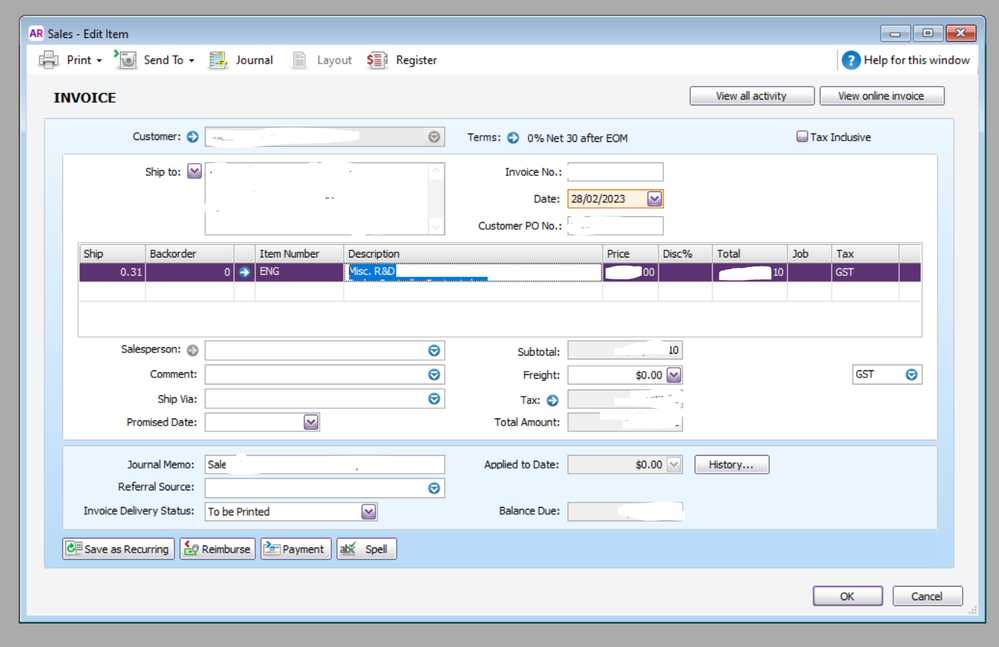Enable the Tax Inclusive checkbox
The width and height of the screenshot is (999, 647).
click(x=802, y=137)
